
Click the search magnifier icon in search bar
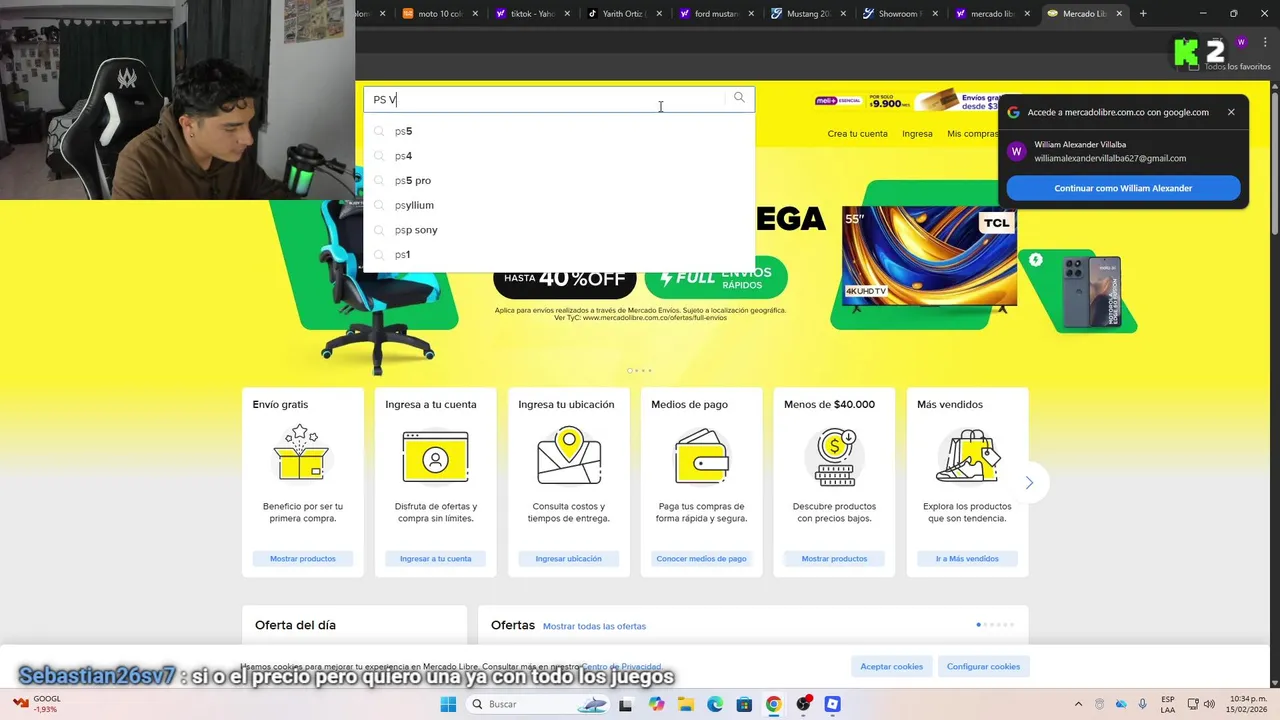pyautogui.click(x=739, y=98)
